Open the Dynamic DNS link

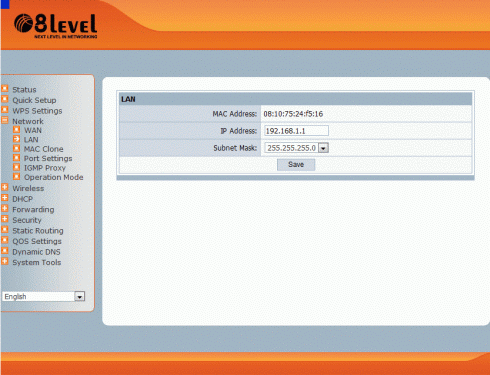tap(36, 252)
